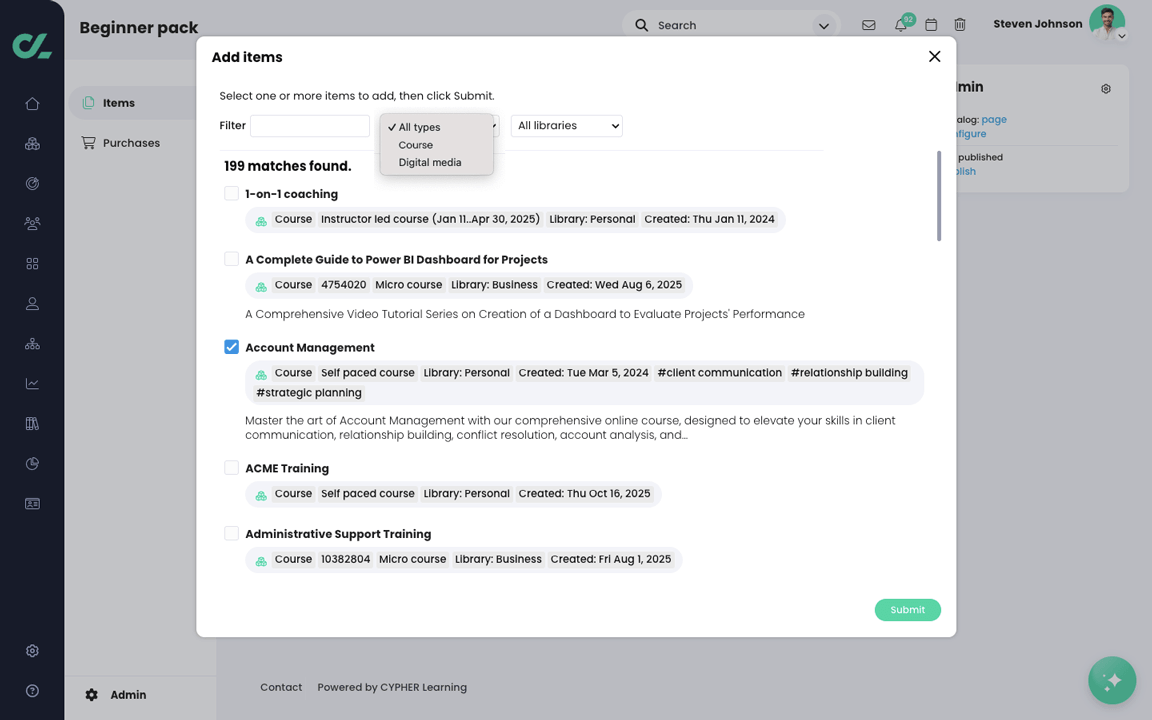This screenshot has height=720, width=1152.
Task: Click the Administrative Support Training title
Action: (338, 534)
